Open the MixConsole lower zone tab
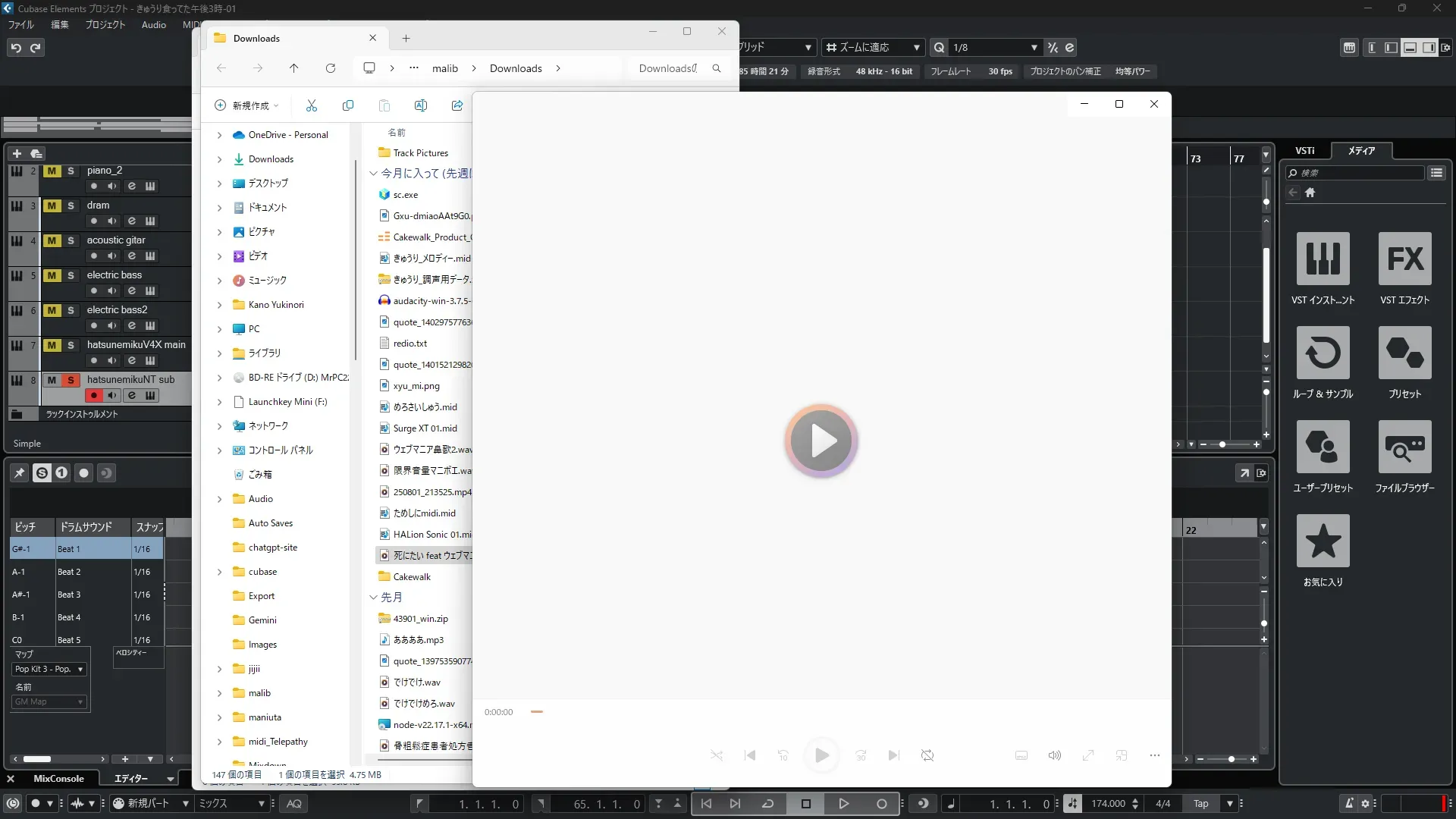 tap(58, 779)
